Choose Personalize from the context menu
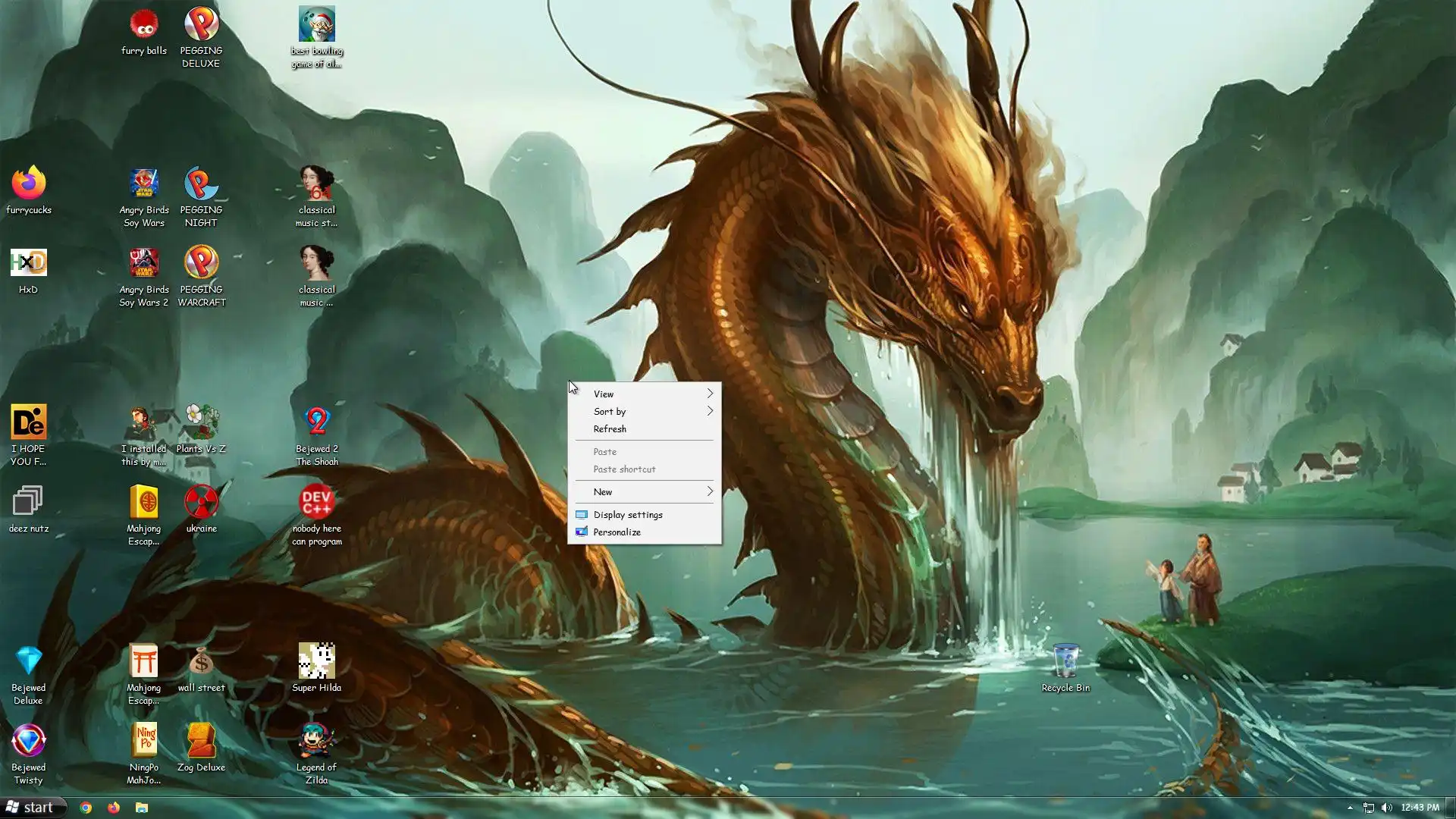 tap(617, 532)
